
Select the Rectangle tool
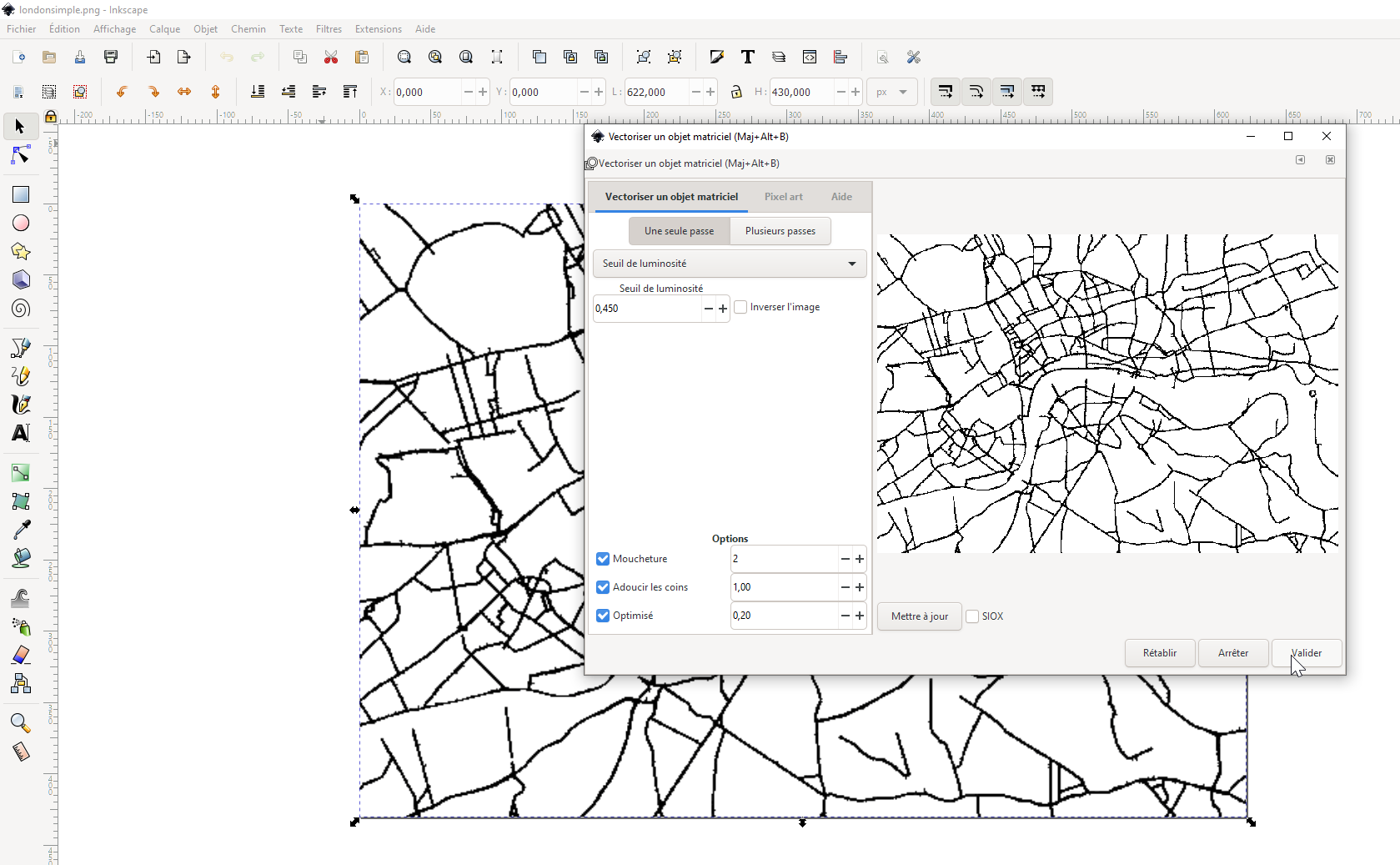coord(20,194)
